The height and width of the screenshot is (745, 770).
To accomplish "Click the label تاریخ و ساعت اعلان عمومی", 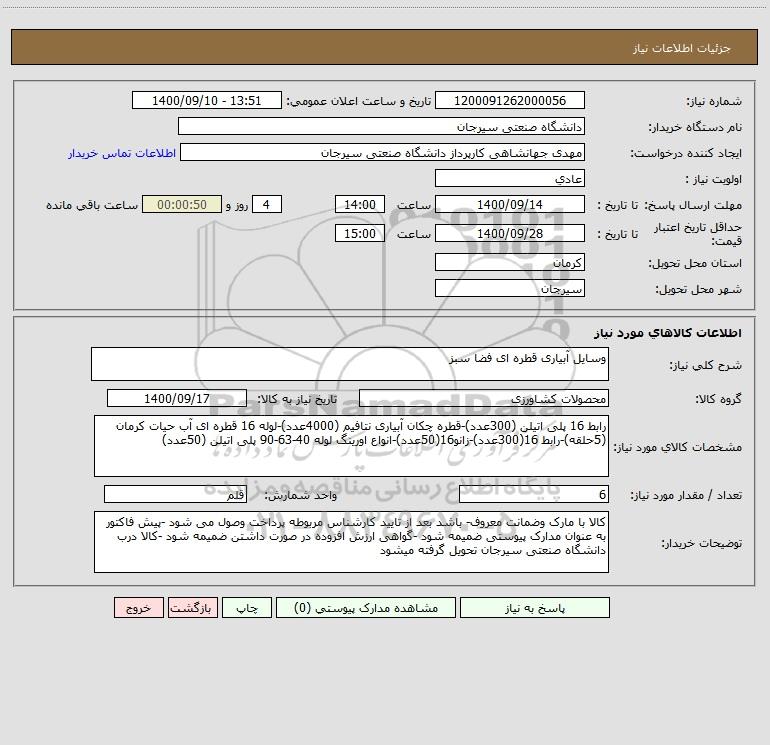I will (359, 101).
